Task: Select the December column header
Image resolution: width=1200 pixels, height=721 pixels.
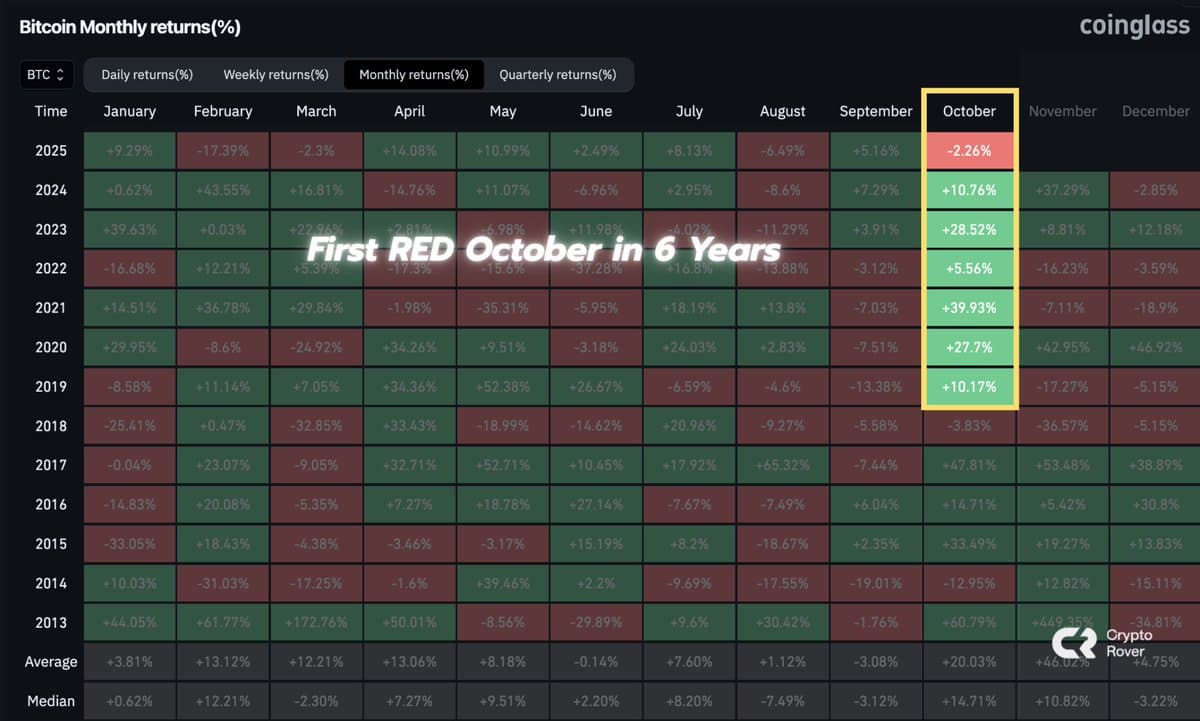Action: point(1155,111)
